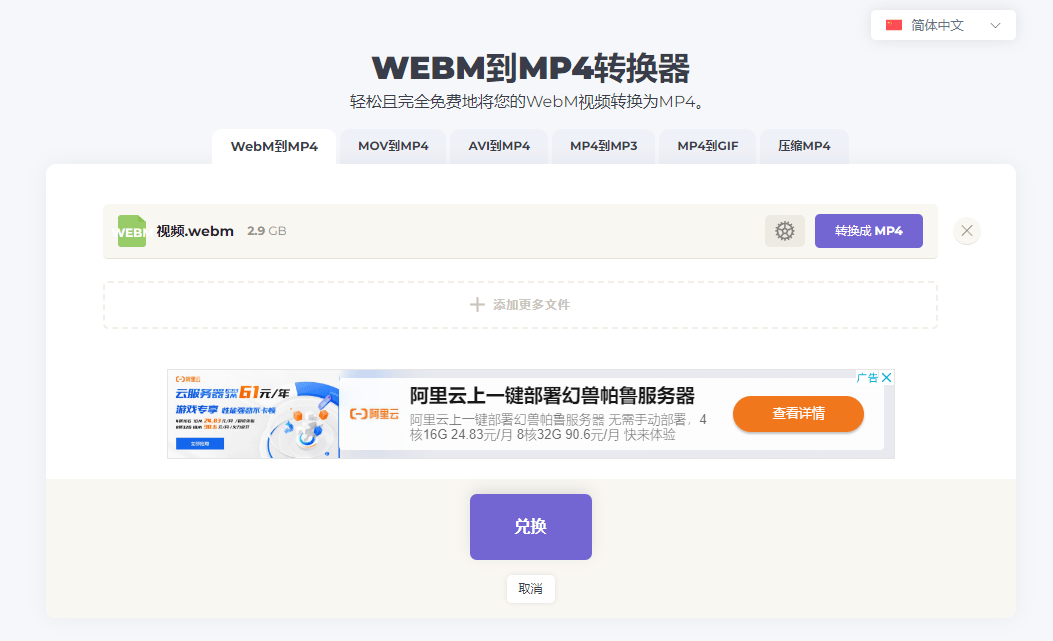Open the MP4到MP3 tab
This screenshot has height=641, width=1053.
[603, 146]
